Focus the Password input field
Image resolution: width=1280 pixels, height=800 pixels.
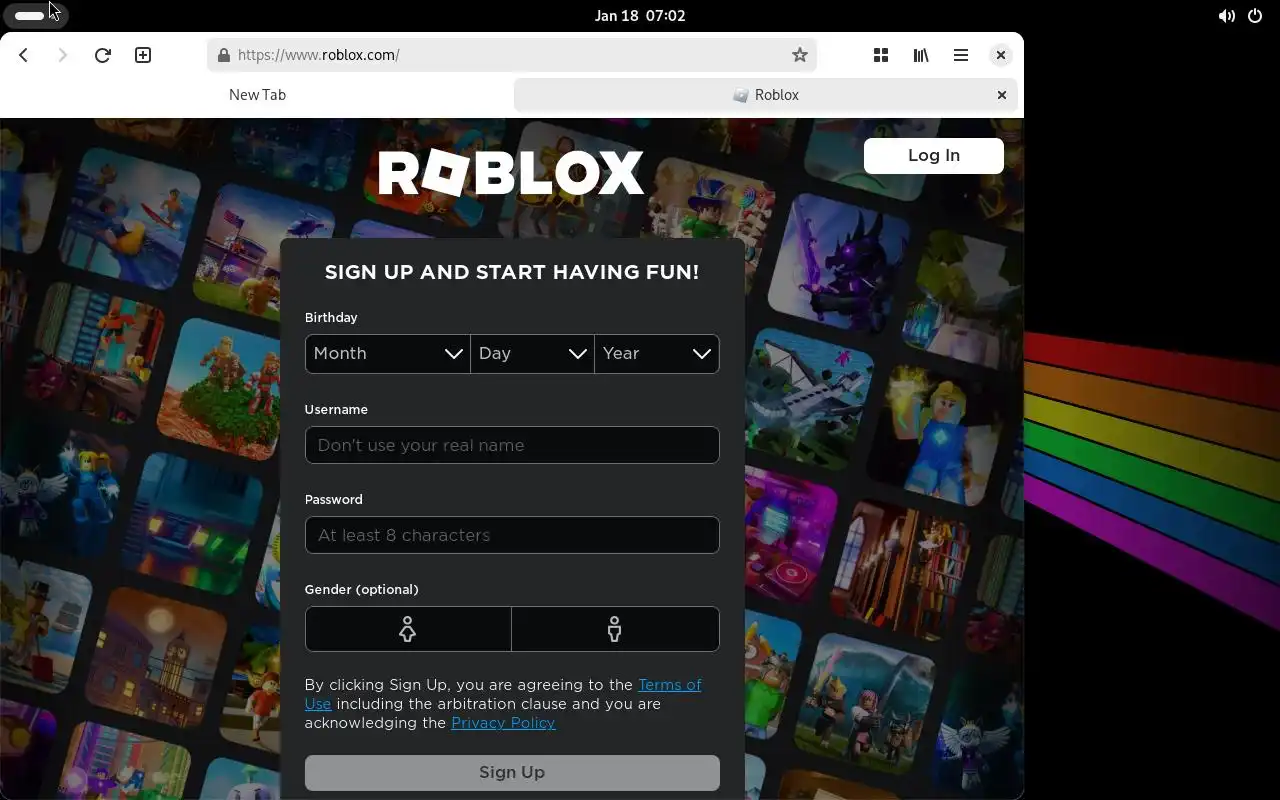512,535
